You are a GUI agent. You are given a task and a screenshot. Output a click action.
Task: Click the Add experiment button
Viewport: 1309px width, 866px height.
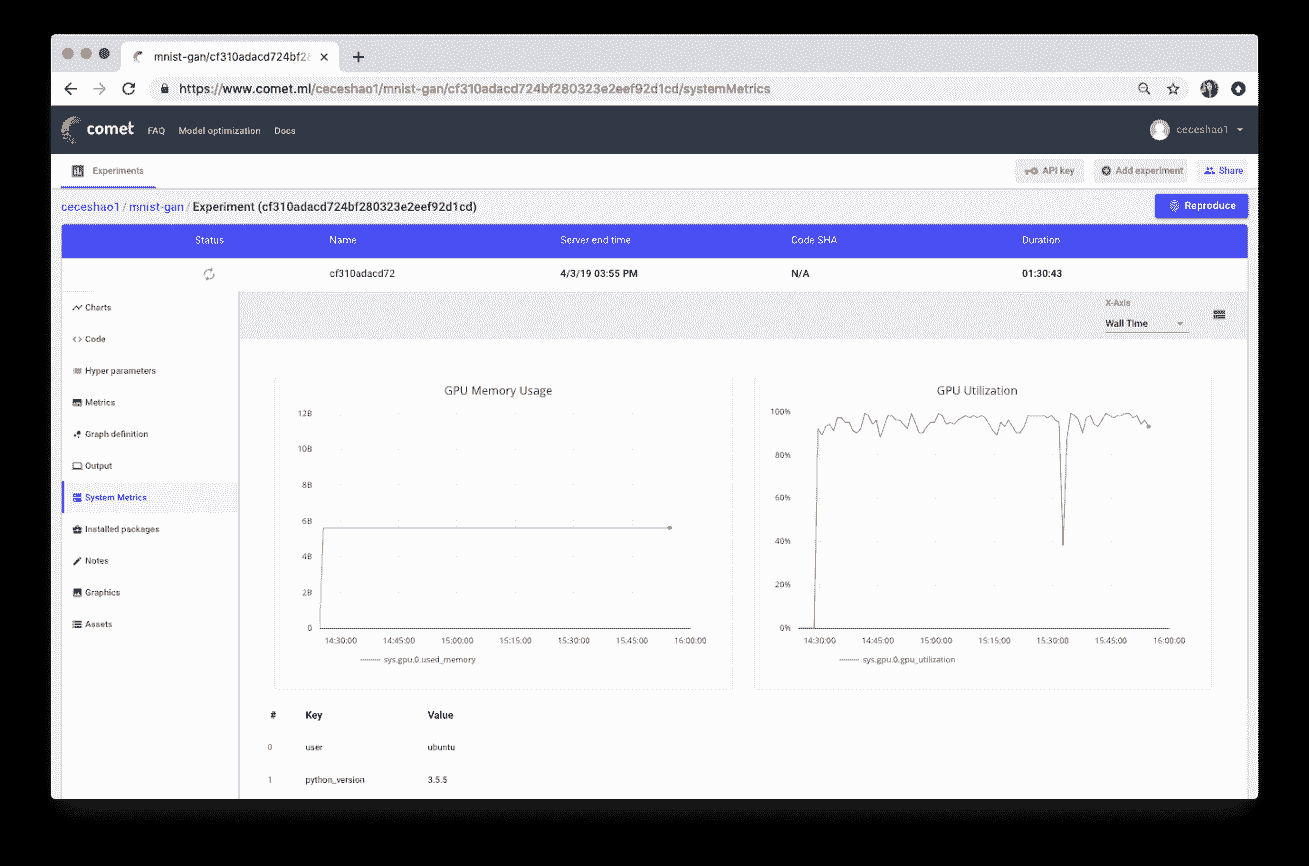(1142, 171)
